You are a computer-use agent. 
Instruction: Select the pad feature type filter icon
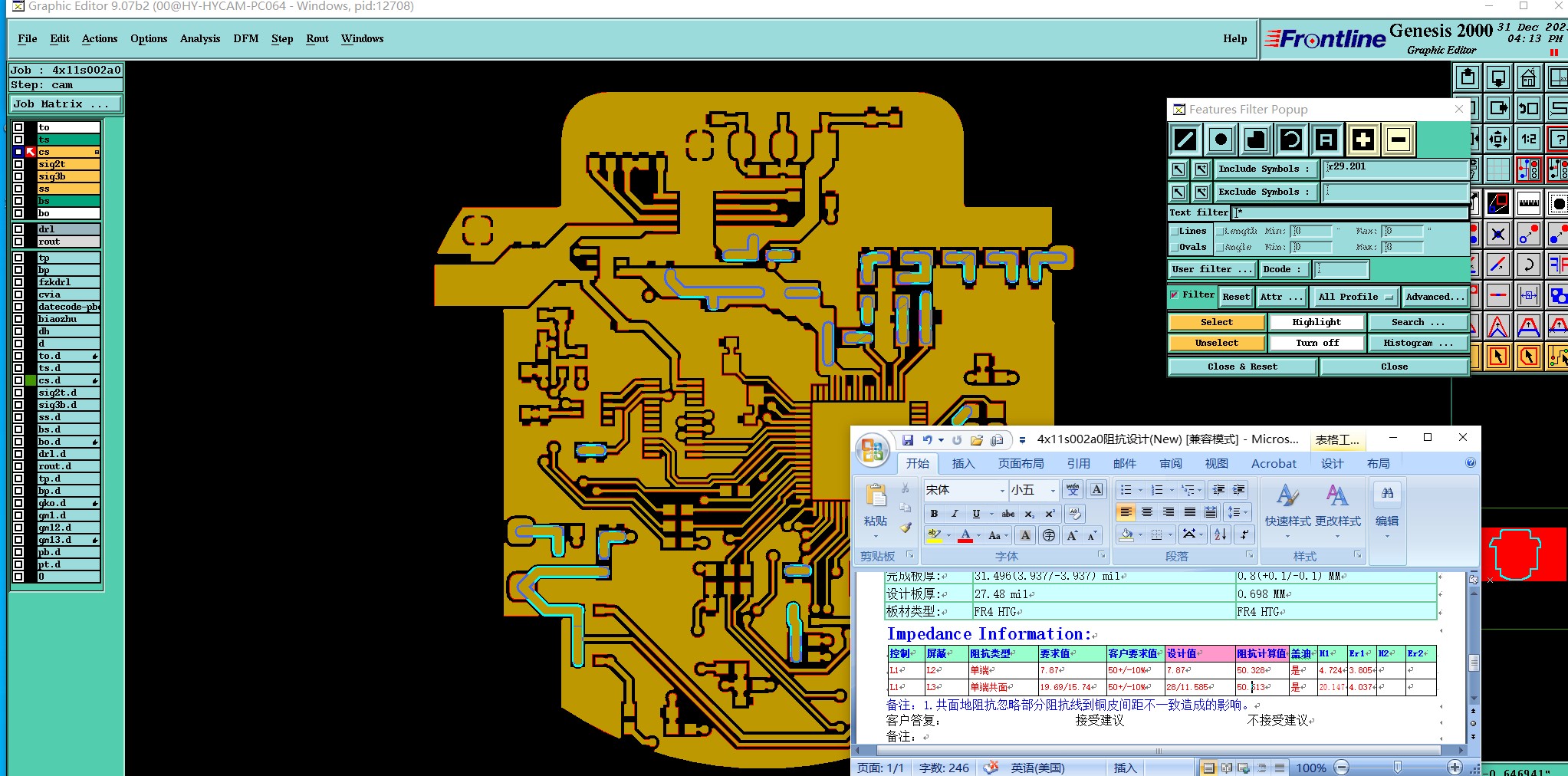click(x=1221, y=140)
